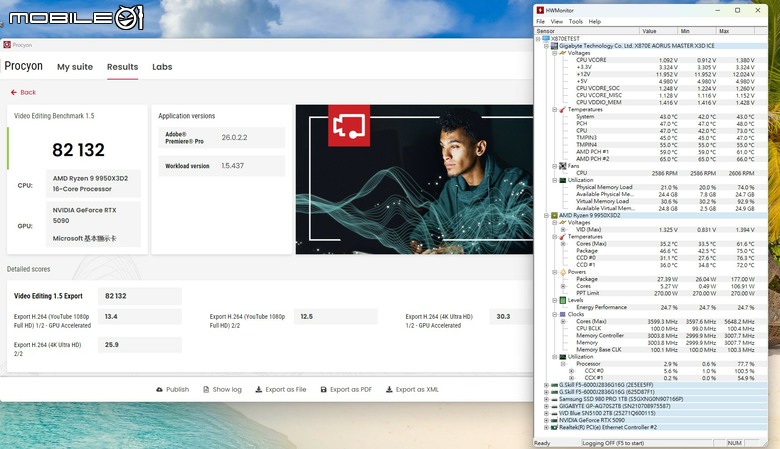Click the red back arrow icon in Procyon
Screen dimensions: 780x449
[x=13, y=92]
